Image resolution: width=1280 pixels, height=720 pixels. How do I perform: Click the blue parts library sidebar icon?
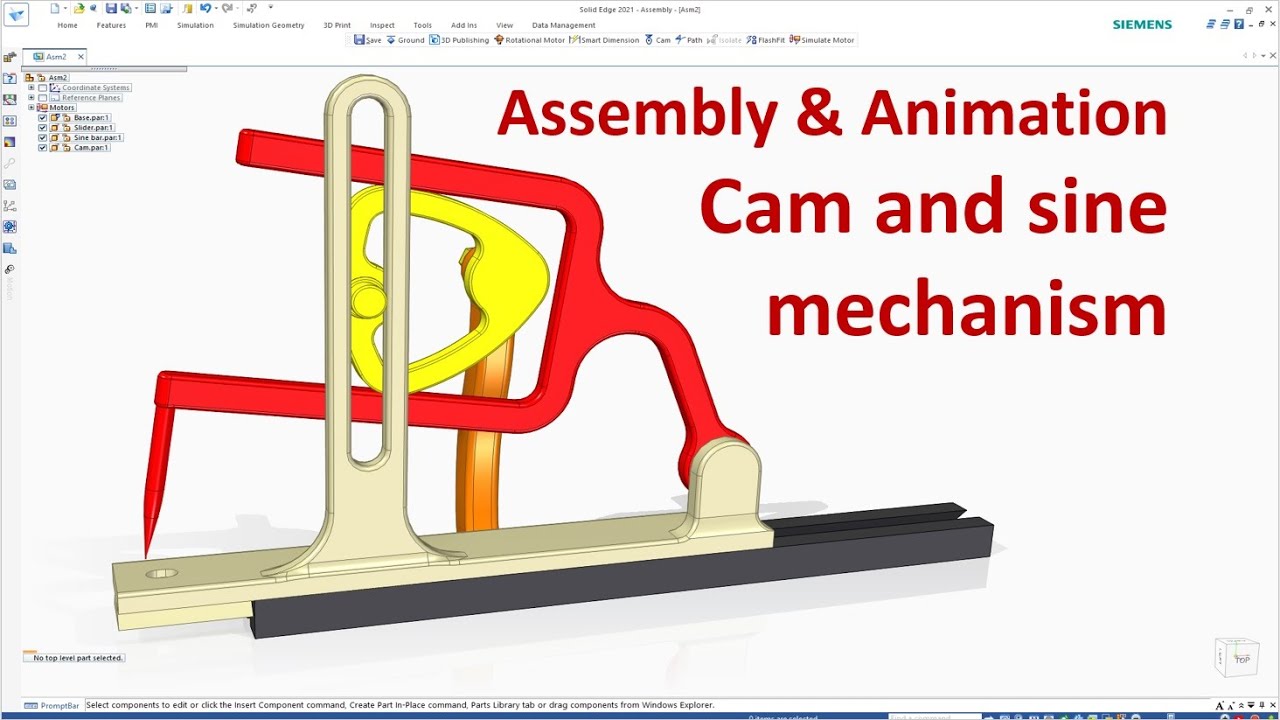[9, 247]
